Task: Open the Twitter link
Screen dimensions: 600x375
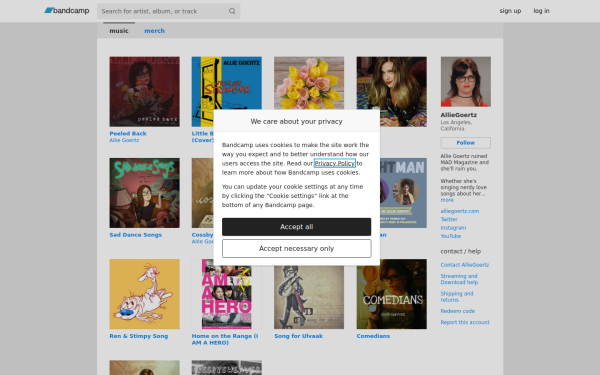Action: [449, 220]
